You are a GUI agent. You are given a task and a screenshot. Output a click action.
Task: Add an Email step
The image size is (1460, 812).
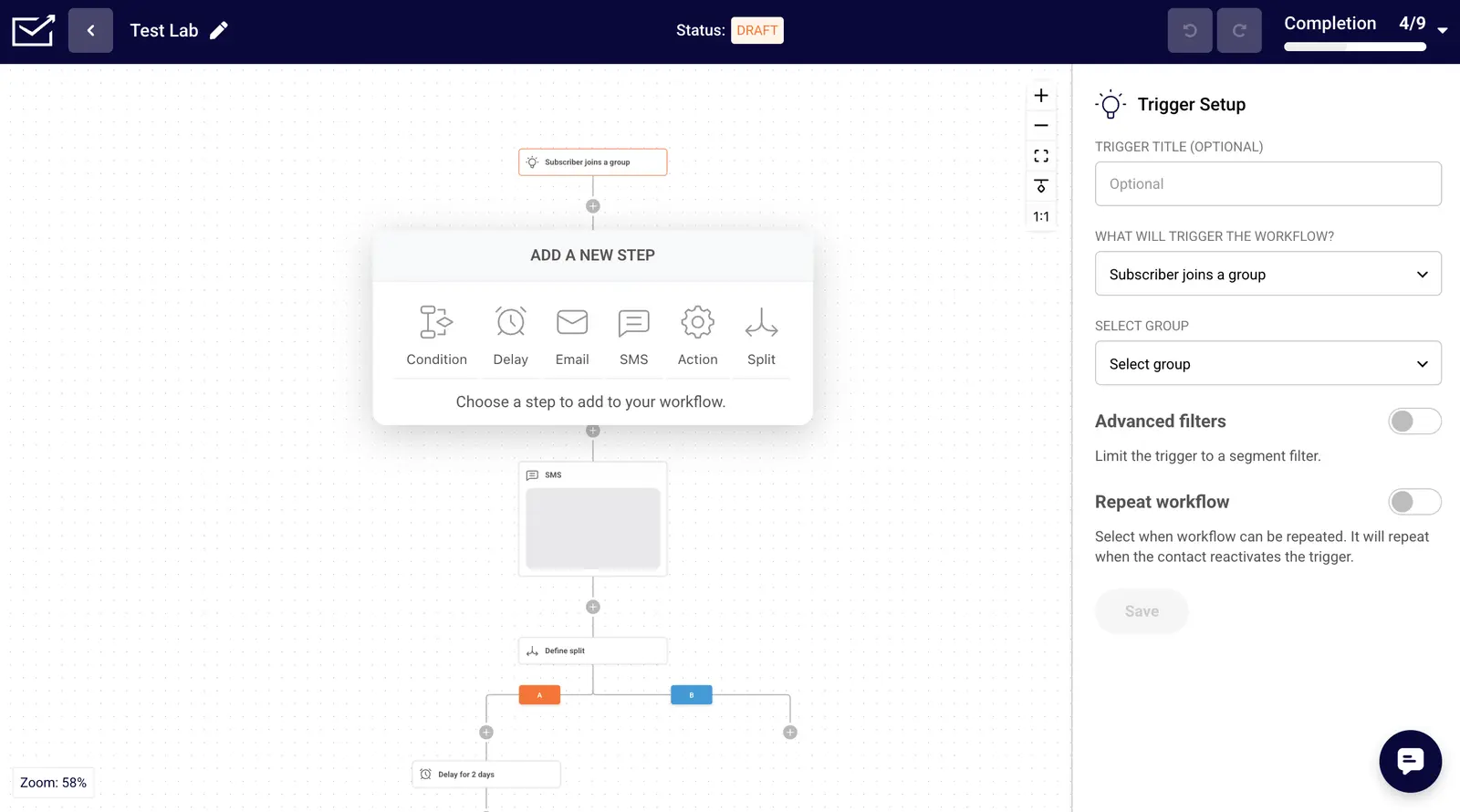click(572, 336)
